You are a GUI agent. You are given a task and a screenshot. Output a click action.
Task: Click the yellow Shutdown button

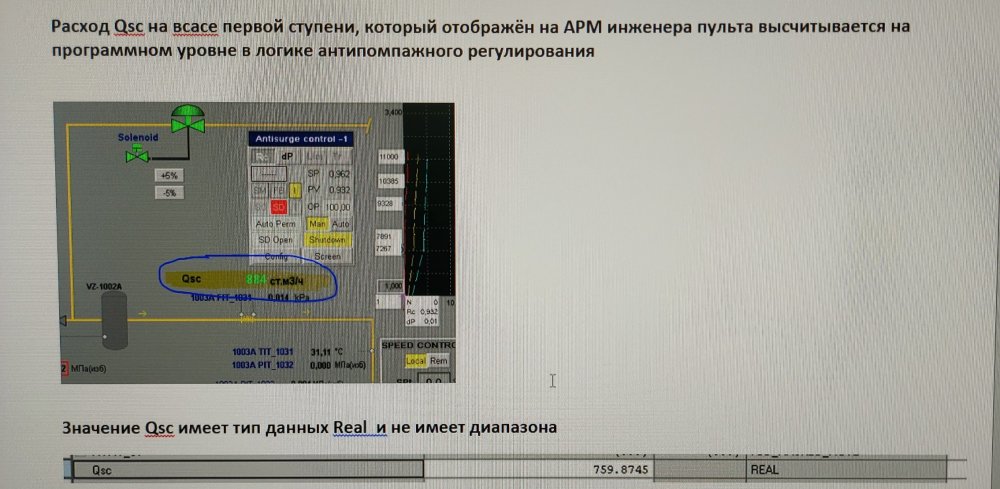click(x=328, y=240)
